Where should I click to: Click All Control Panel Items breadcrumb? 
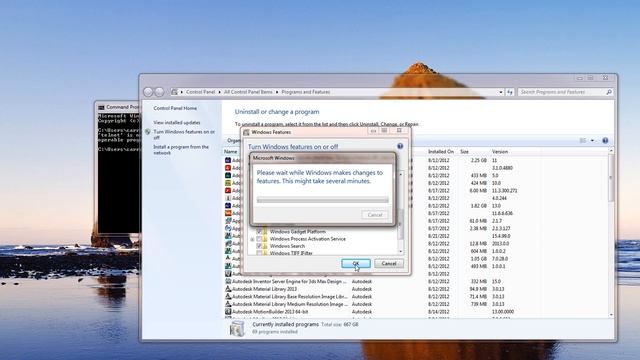[248, 92]
